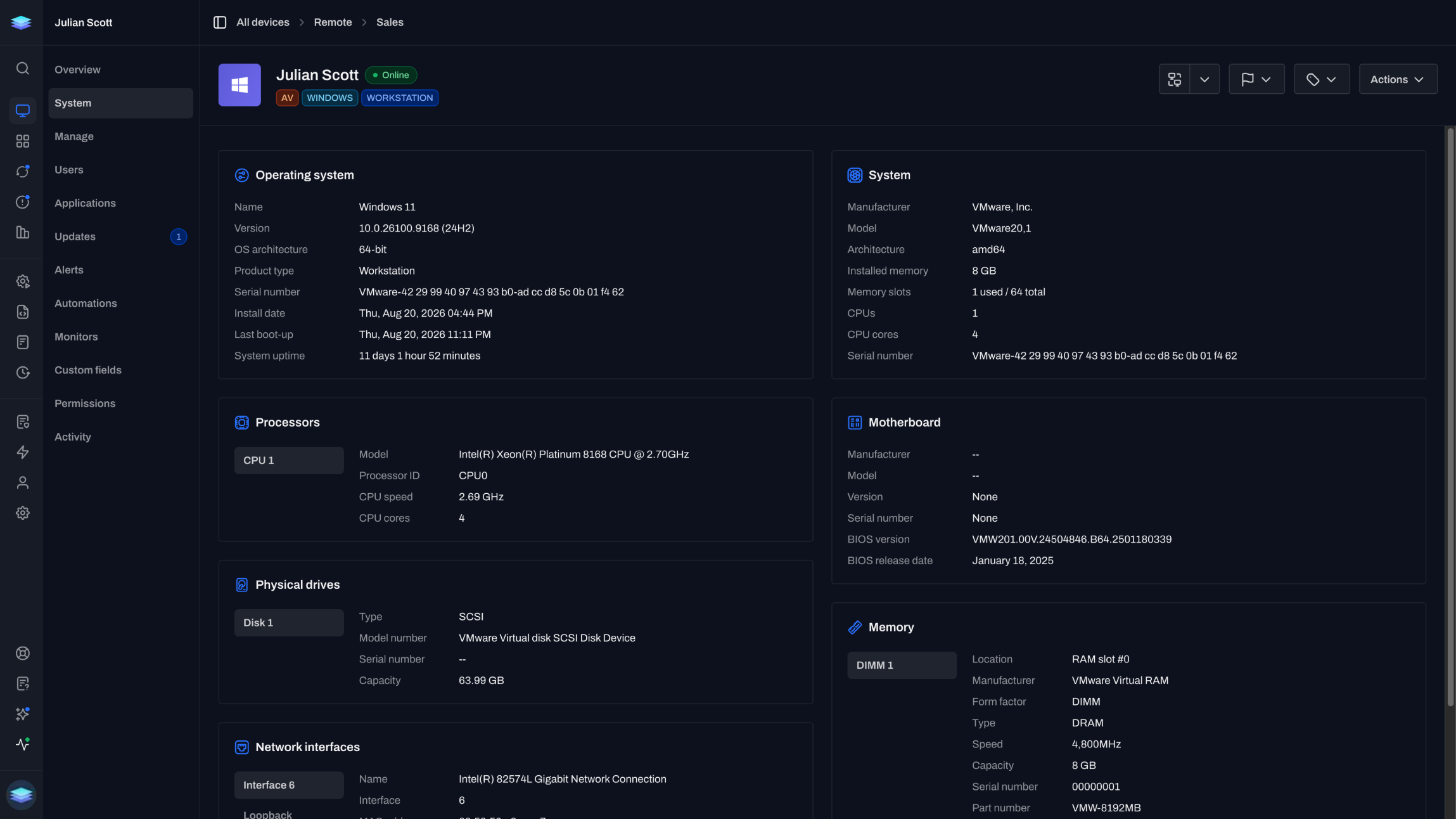Select the CPU 1 processor tab
Screen dimensions: 1456x819
pyautogui.click(x=289, y=460)
